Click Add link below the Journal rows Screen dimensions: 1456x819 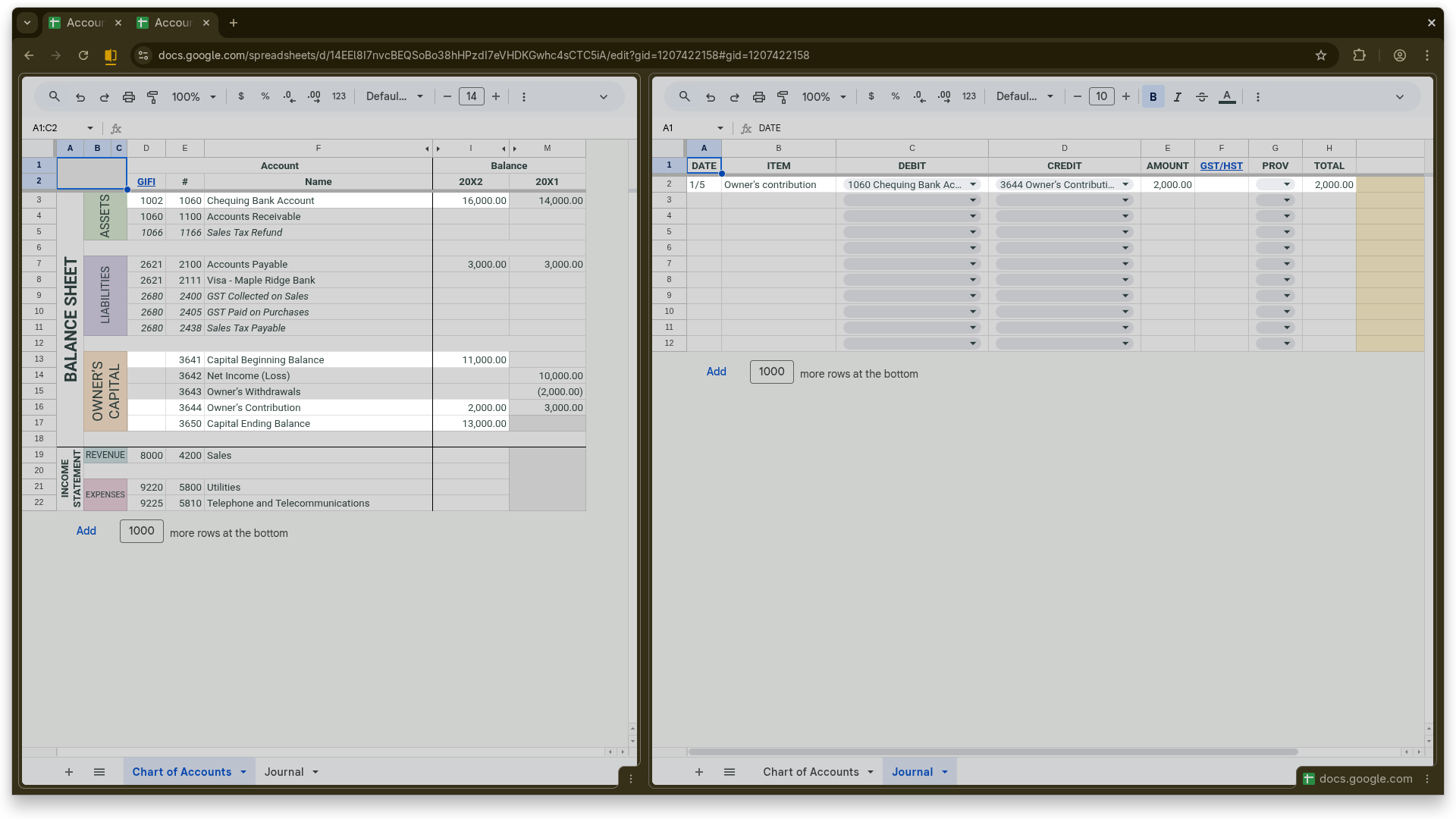716,372
